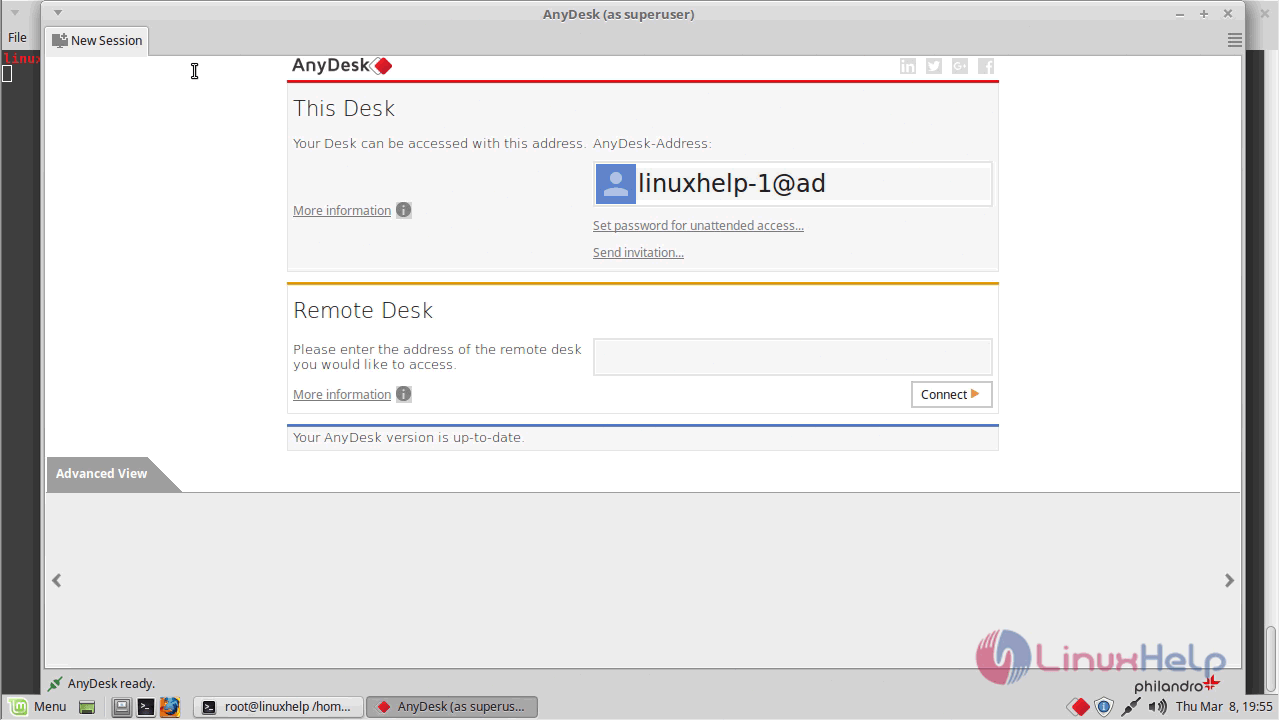
Task: Switch to the root@linuxhelp terminal taskbar button
Action: pyautogui.click(x=277, y=707)
